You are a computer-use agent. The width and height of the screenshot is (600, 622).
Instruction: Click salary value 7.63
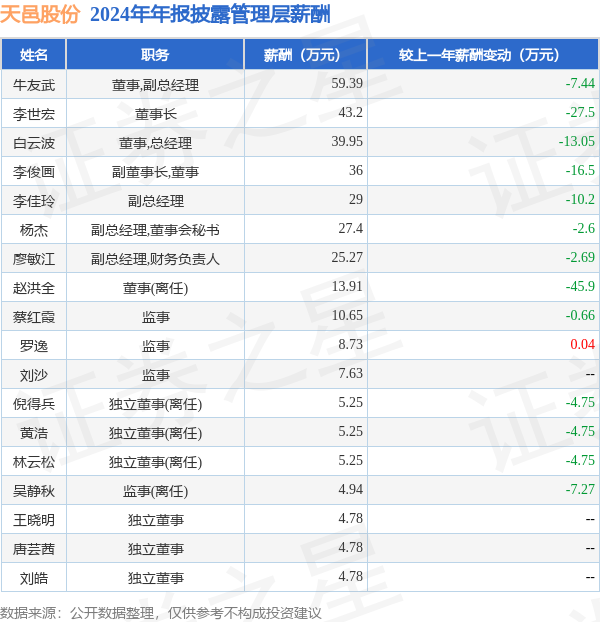click(350, 372)
